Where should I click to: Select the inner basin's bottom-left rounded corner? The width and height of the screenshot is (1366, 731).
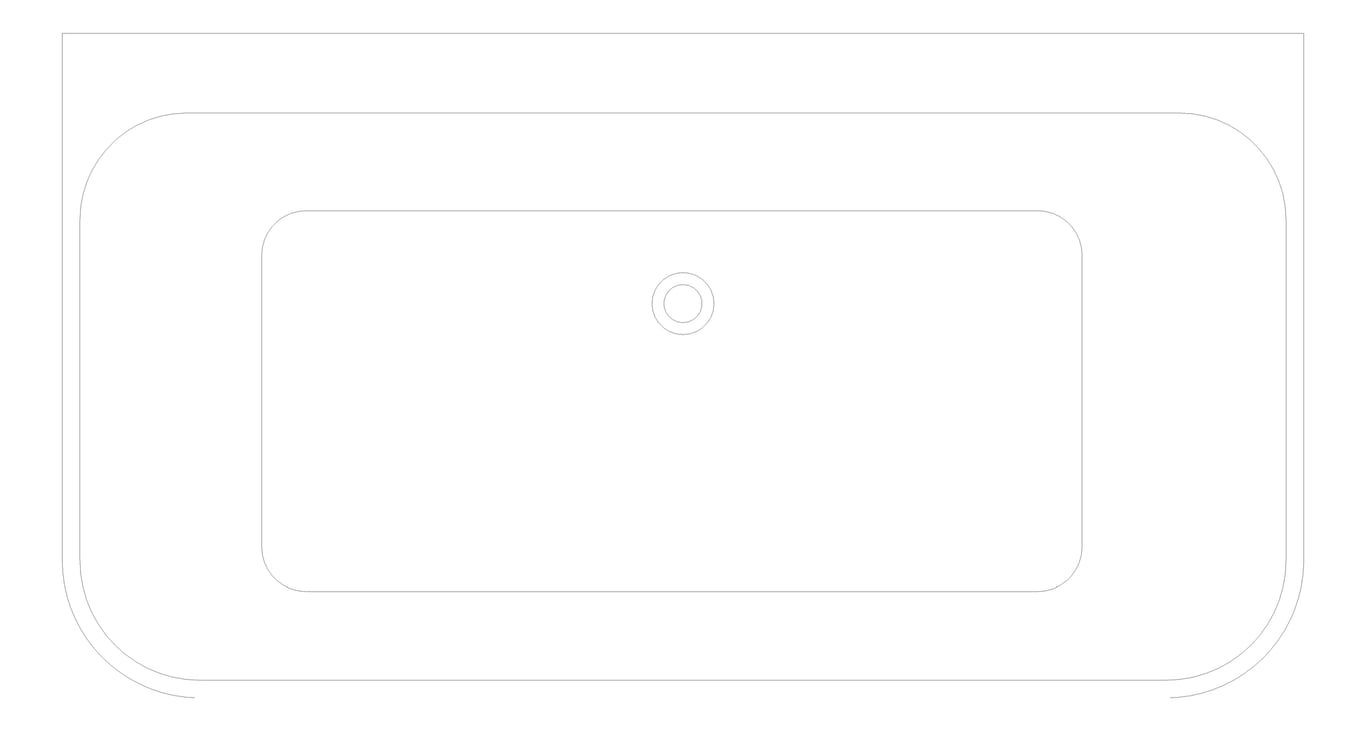coord(275,578)
